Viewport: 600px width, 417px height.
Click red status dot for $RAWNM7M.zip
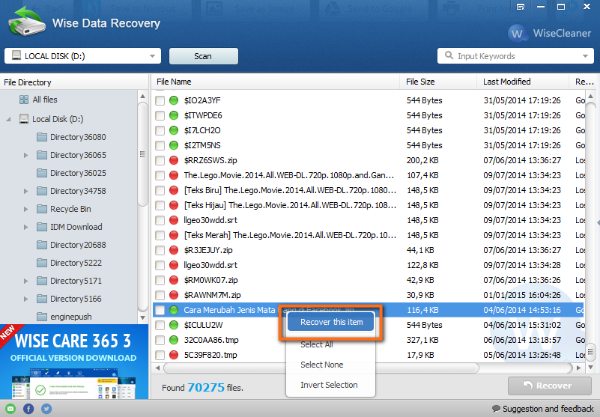click(x=174, y=295)
